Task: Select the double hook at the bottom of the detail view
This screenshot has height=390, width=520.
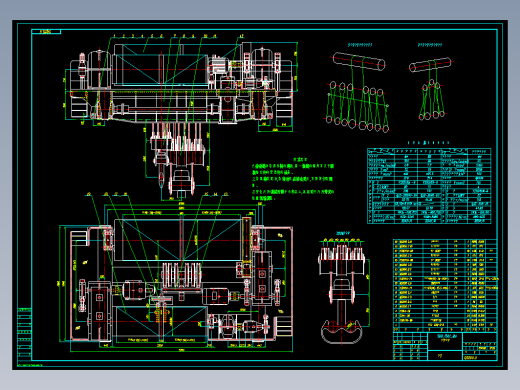Action: pos(342,331)
